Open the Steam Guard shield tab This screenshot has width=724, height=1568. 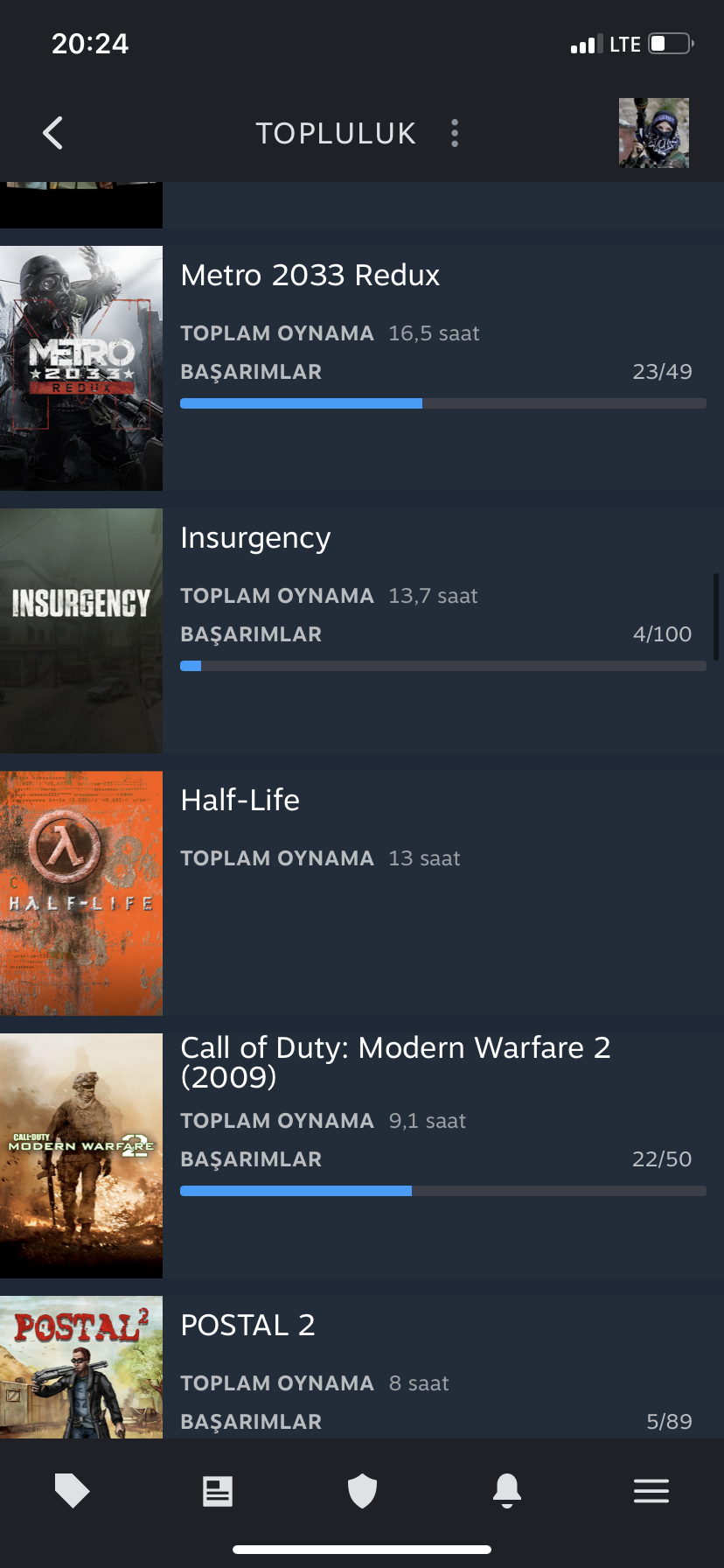click(x=362, y=1491)
